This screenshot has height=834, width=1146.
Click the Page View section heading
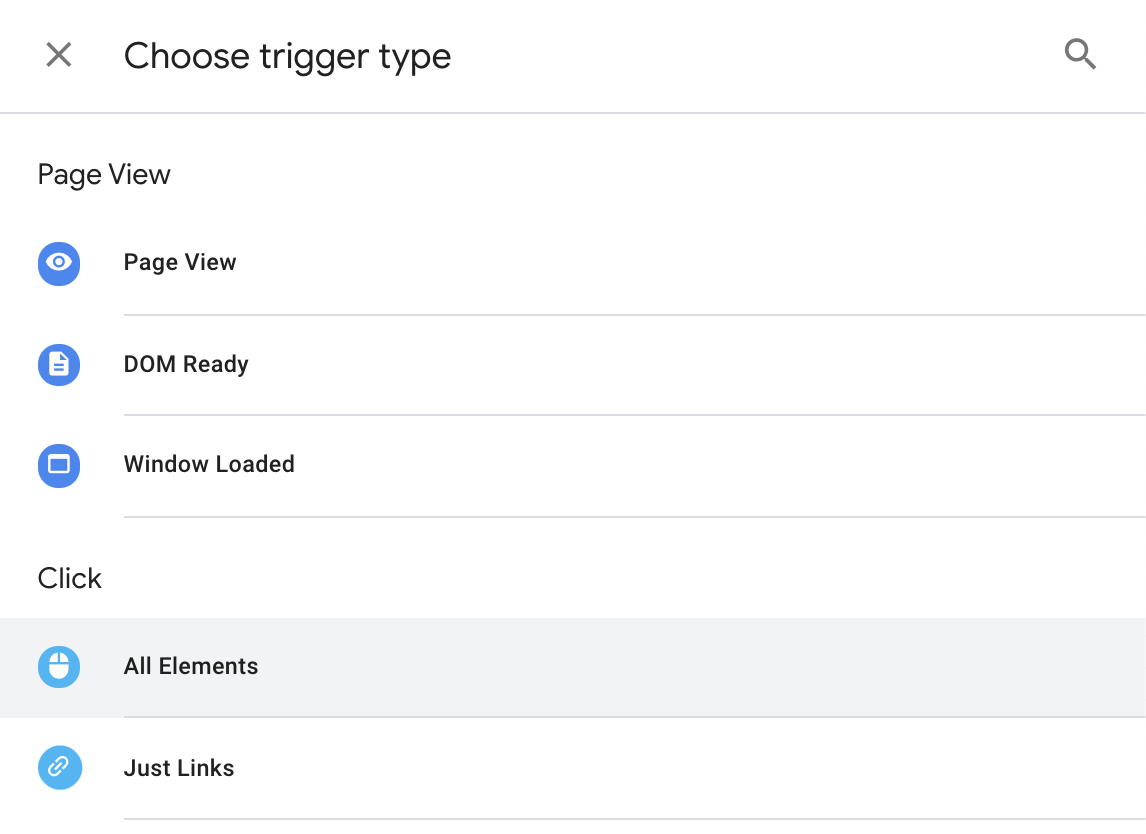104,175
